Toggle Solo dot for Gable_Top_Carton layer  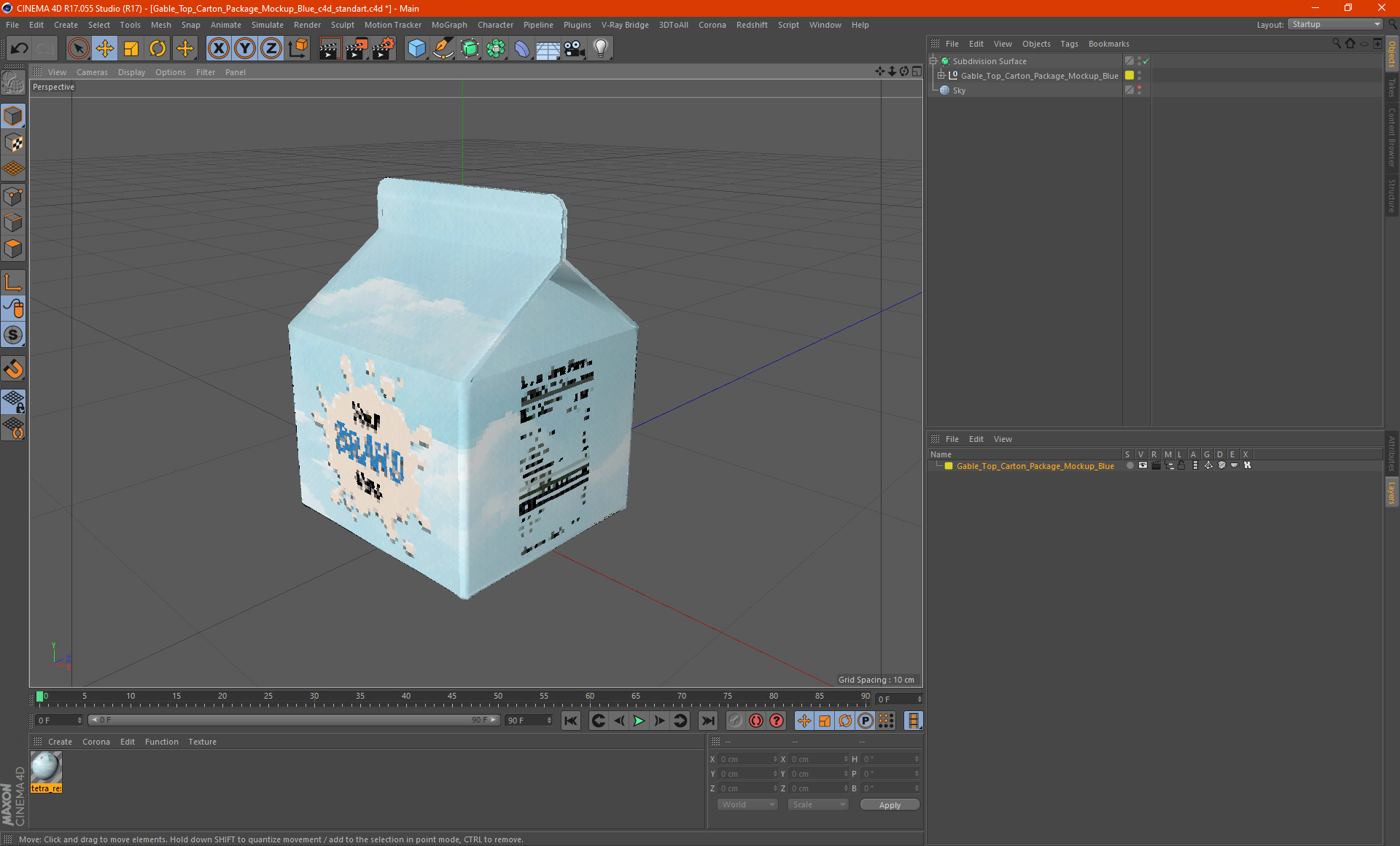(1129, 465)
